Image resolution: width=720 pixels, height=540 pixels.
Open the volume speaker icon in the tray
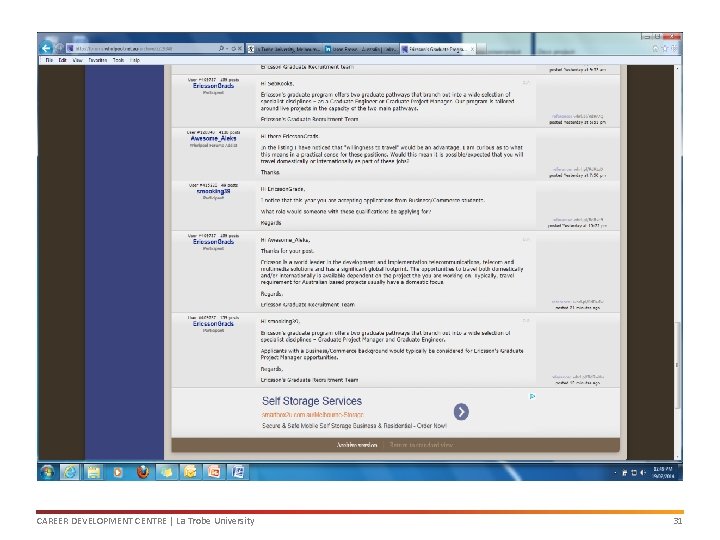click(643, 472)
